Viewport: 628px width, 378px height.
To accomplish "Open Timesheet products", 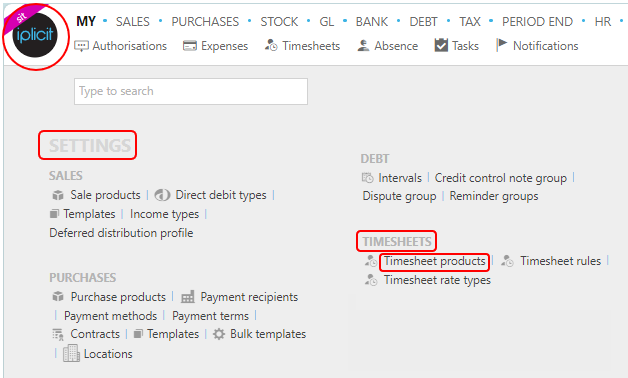I will 435,261.
